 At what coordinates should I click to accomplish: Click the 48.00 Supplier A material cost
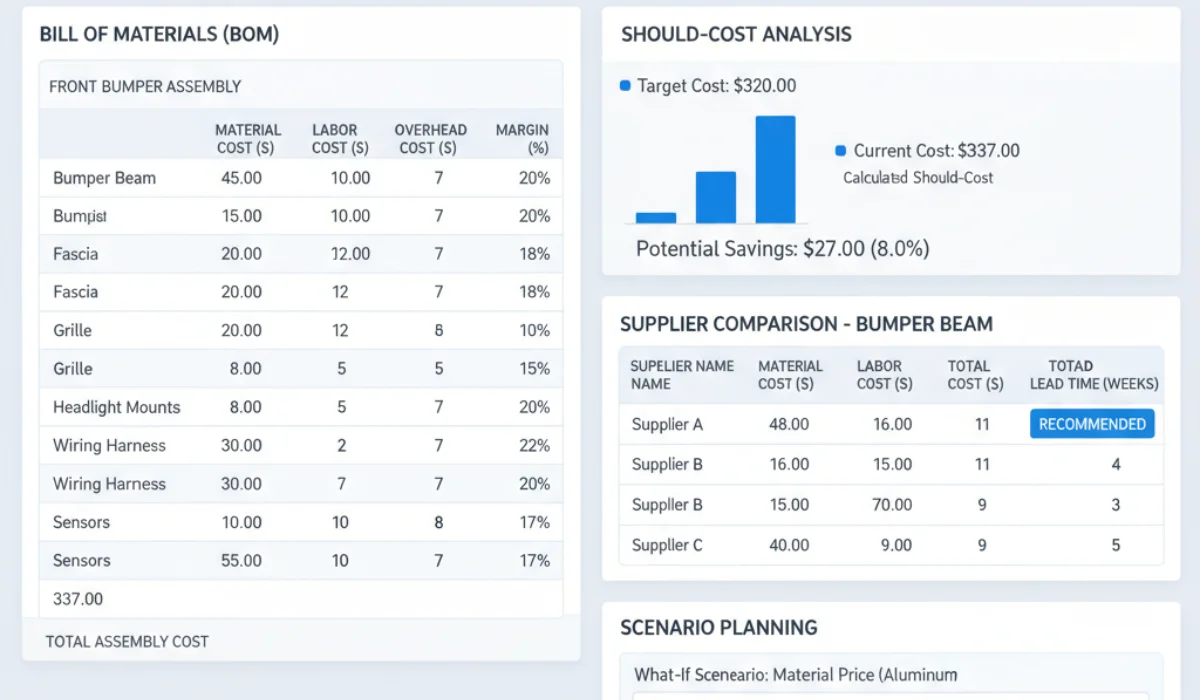tap(789, 424)
